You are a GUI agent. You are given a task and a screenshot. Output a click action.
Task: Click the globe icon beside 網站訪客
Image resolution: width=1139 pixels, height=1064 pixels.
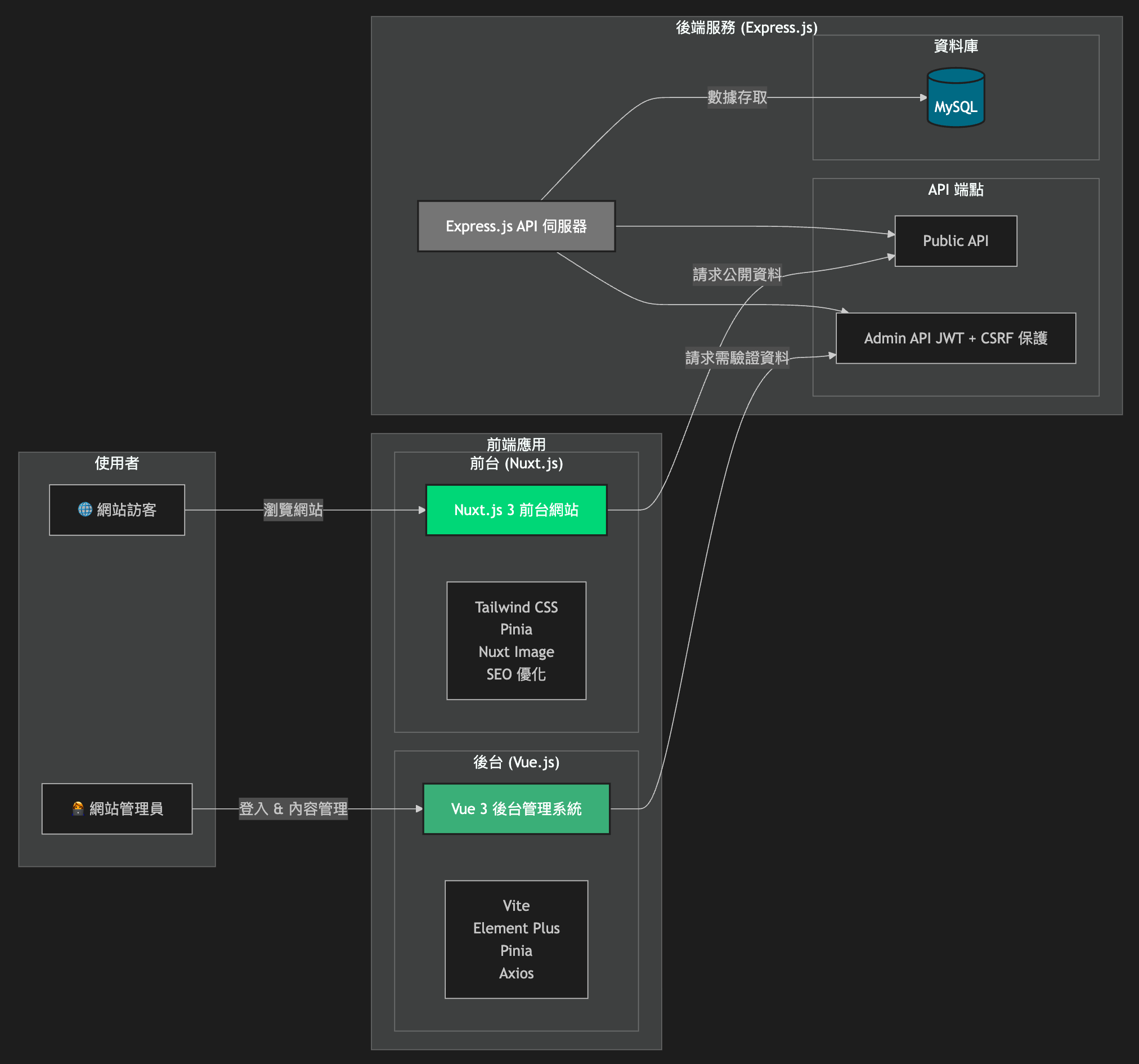coord(85,509)
